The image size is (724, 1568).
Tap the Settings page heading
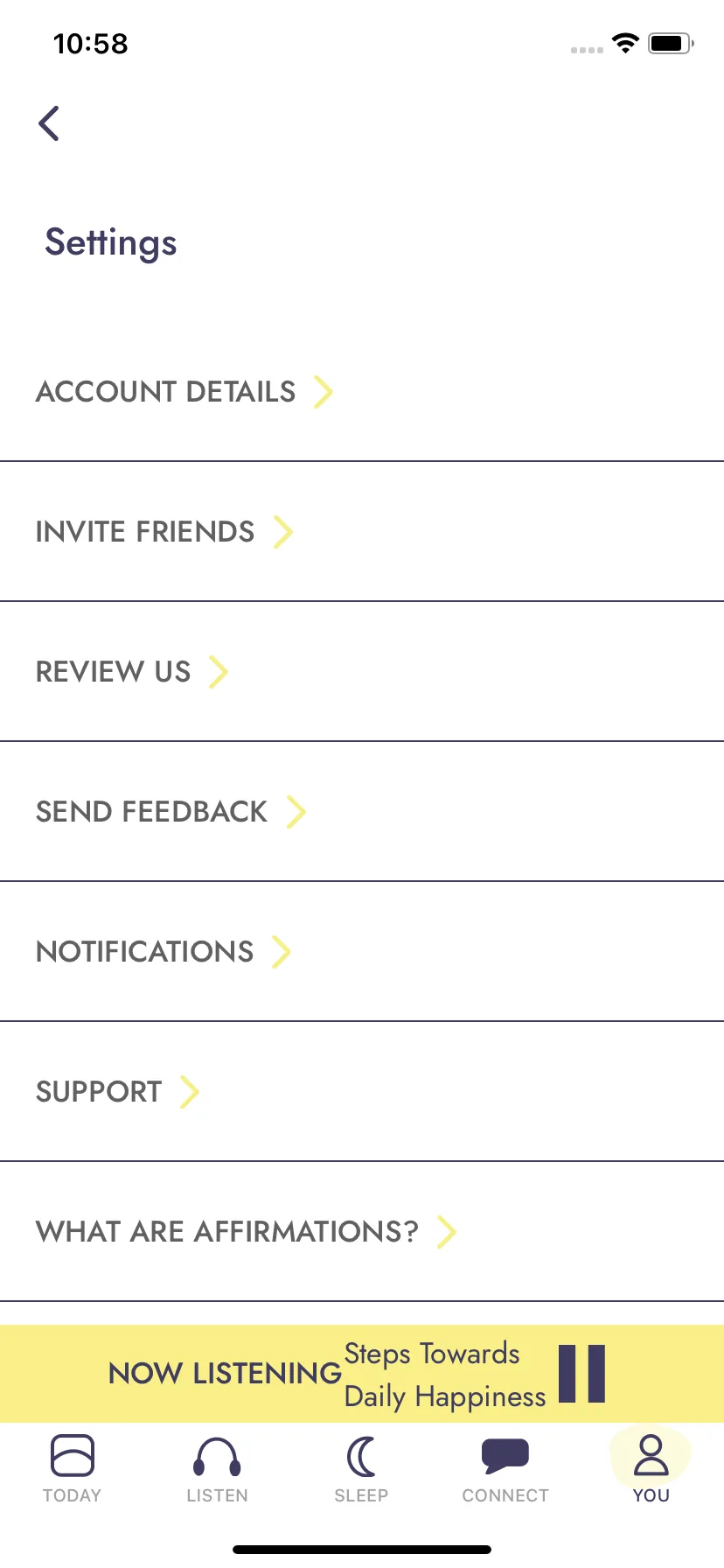coord(111,243)
